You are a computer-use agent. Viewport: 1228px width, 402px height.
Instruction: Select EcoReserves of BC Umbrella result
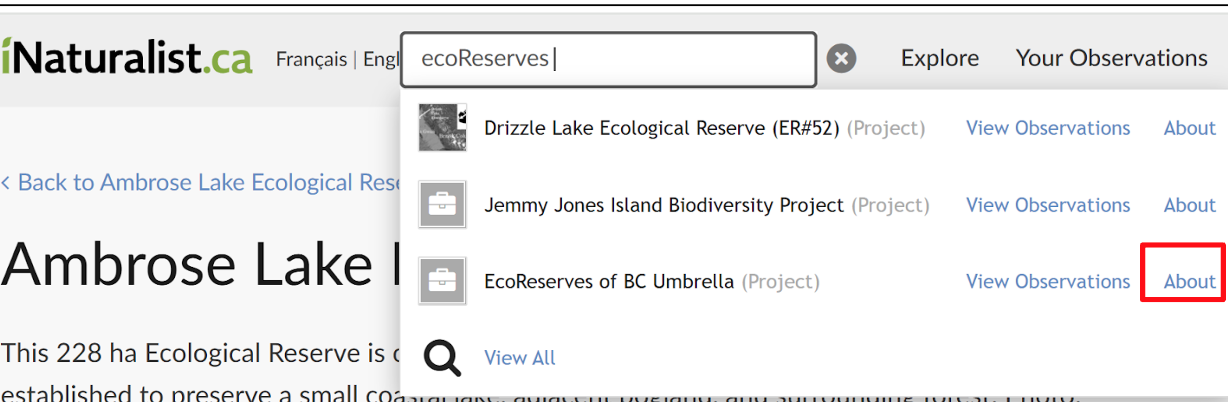click(x=608, y=282)
